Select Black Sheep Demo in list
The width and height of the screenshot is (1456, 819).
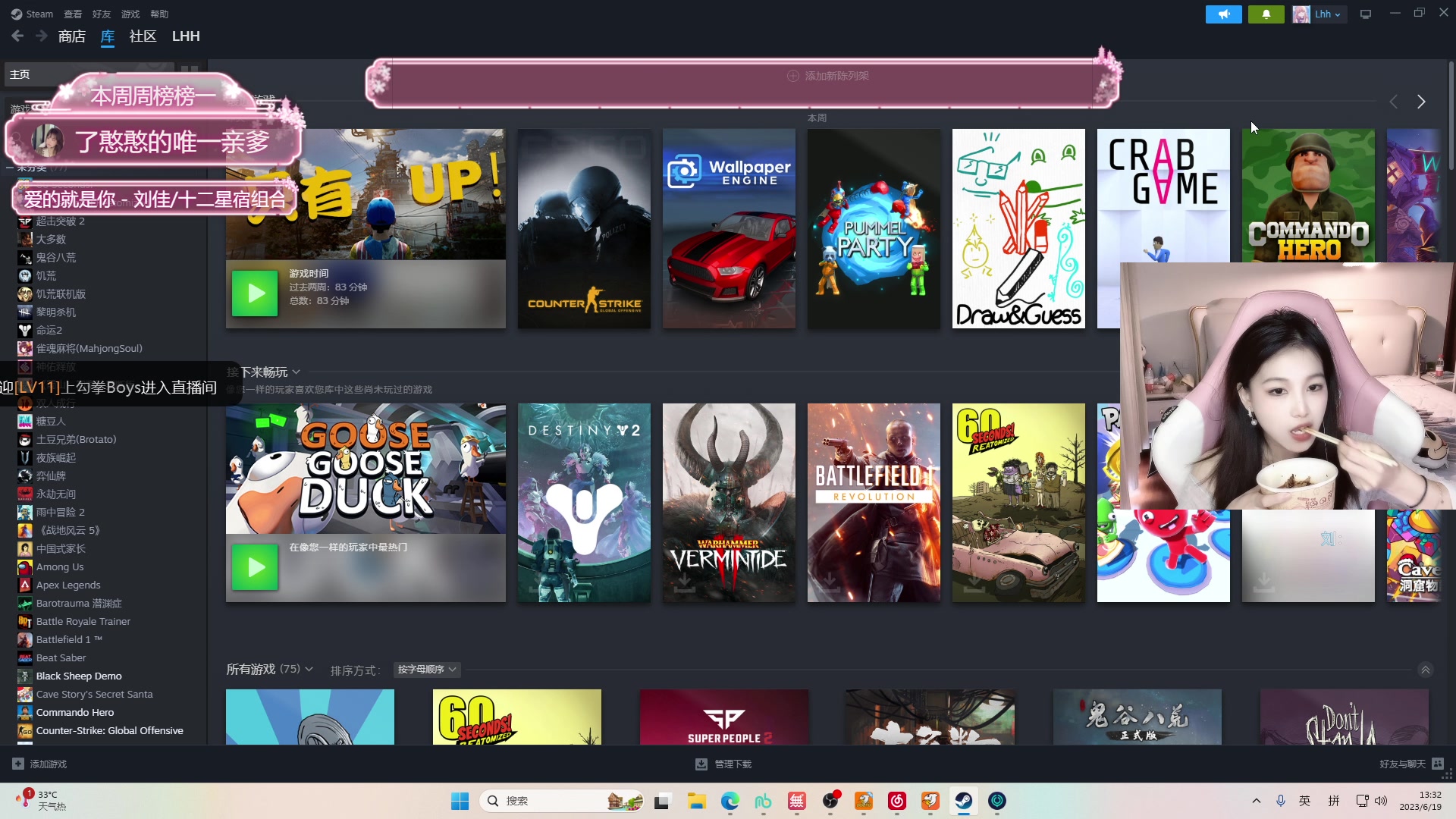click(79, 676)
